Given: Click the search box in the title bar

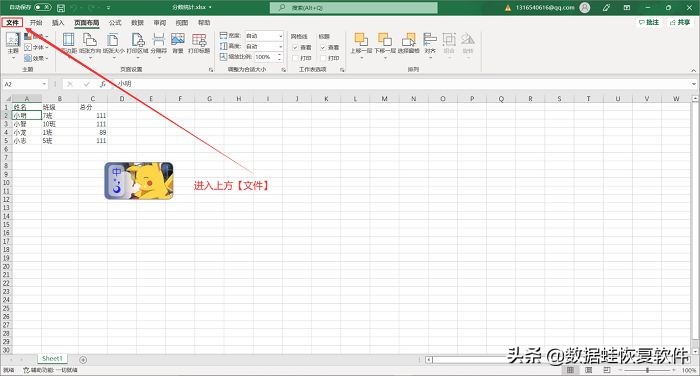Looking at the screenshot, I should click(354, 8).
